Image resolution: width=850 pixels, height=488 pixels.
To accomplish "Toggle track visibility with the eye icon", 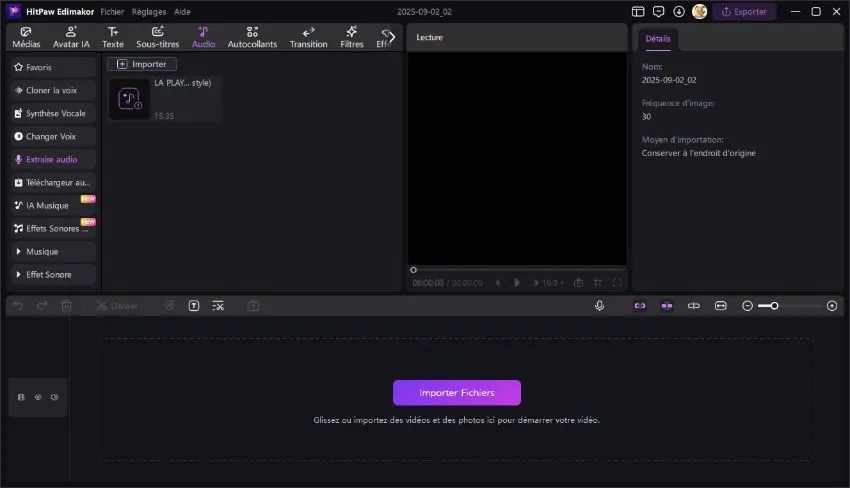I will (38, 397).
